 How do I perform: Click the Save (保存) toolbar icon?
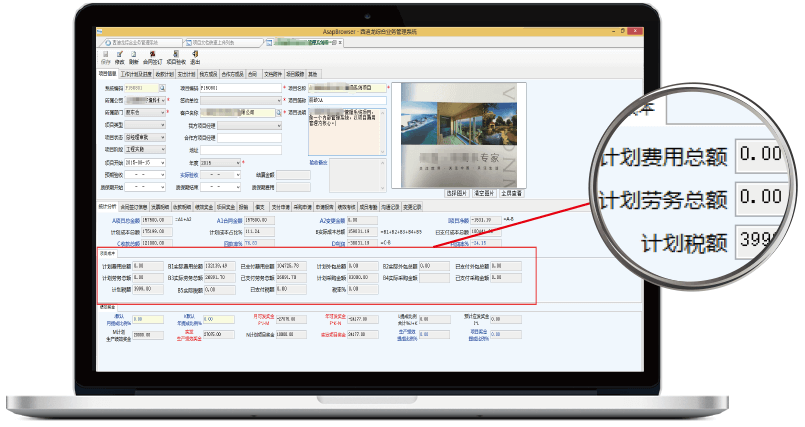pyautogui.click(x=105, y=58)
